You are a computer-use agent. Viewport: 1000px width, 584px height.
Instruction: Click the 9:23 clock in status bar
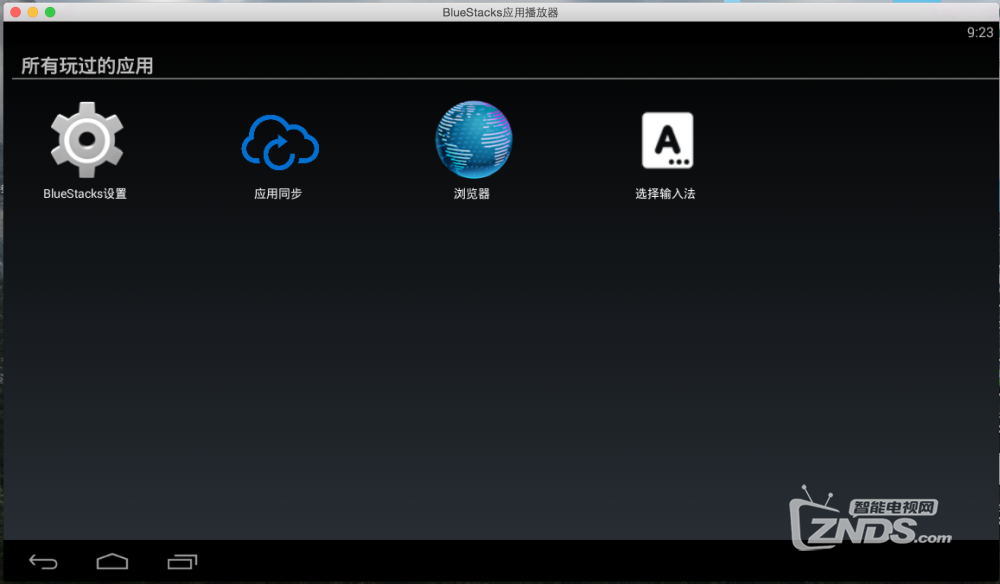tap(980, 33)
